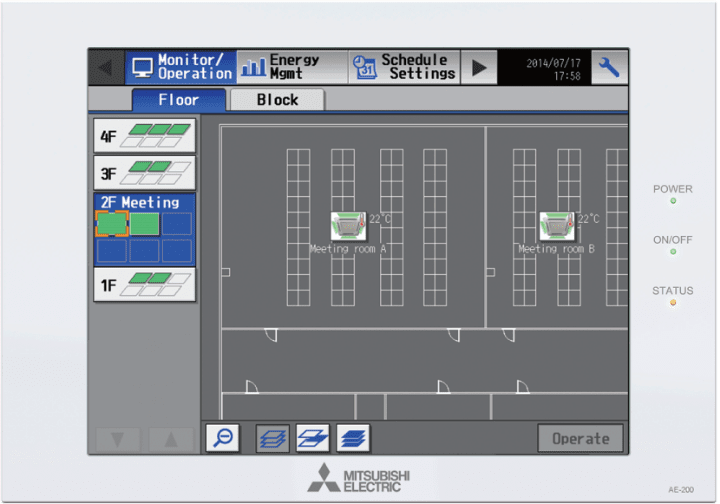Switch to the Block tab
Image resolution: width=720 pixels, height=504 pixels.
point(277,100)
